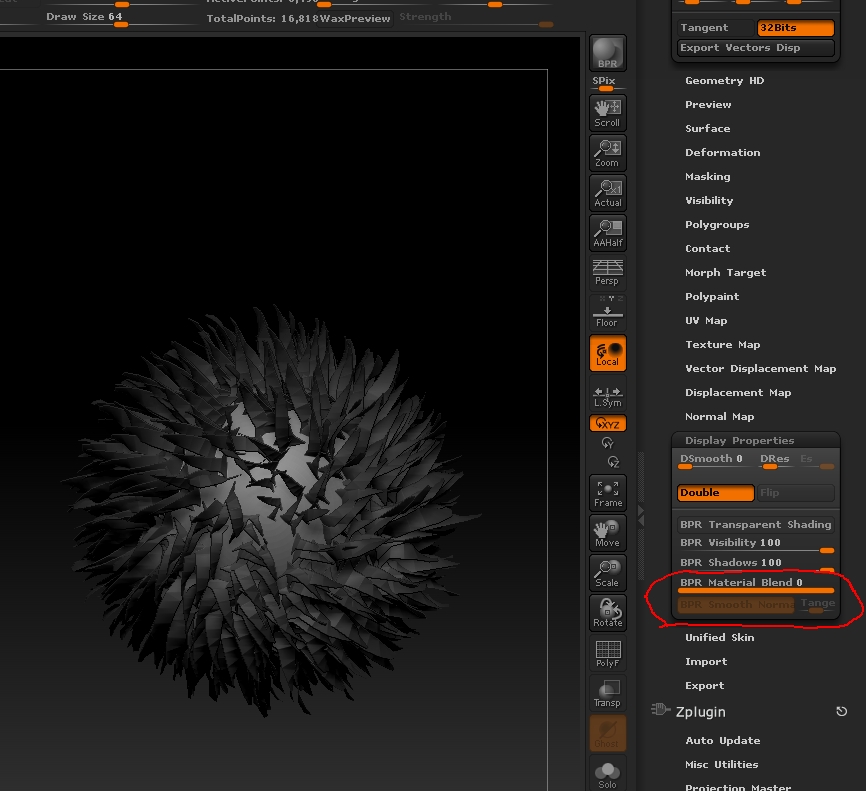The height and width of the screenshot is (791, 866).
Task: Toggle the Tangent option
Action: coord(716,28)
